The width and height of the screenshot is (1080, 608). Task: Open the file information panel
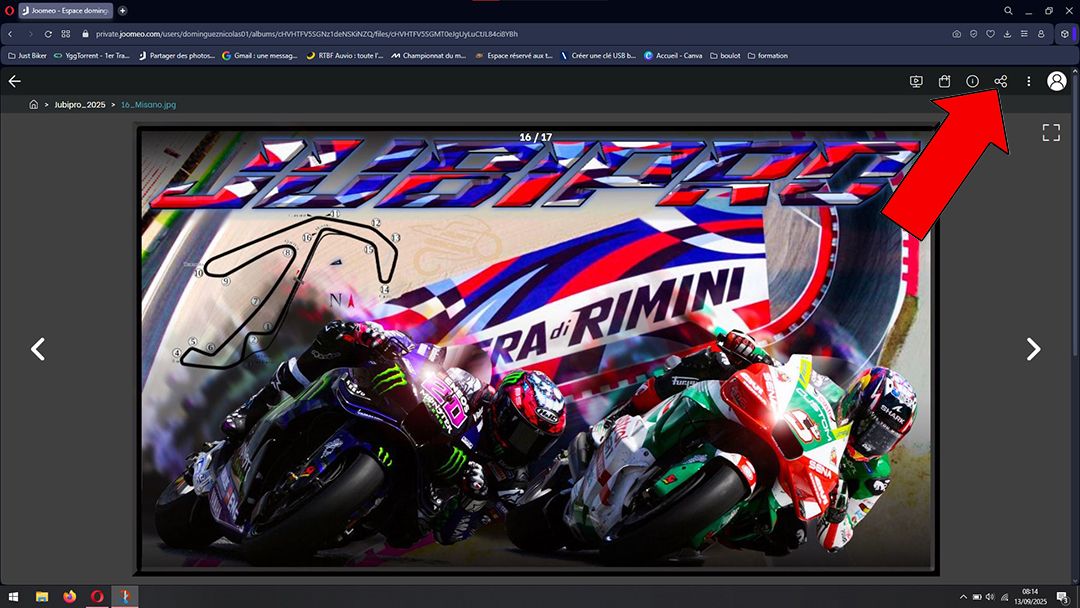(x=972, y=81)
